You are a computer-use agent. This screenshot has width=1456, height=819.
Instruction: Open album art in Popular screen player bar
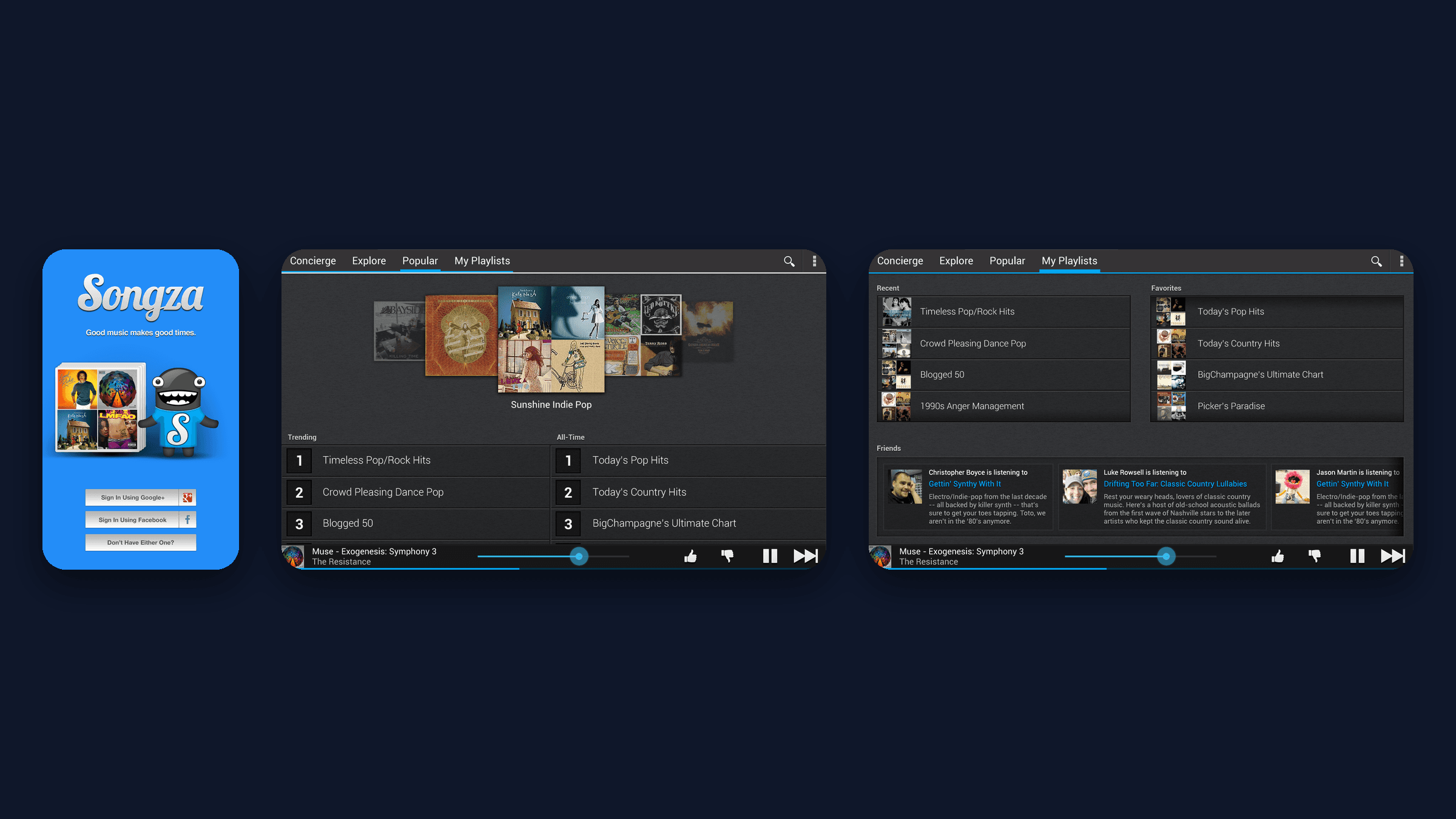click(x=293, y=556)
